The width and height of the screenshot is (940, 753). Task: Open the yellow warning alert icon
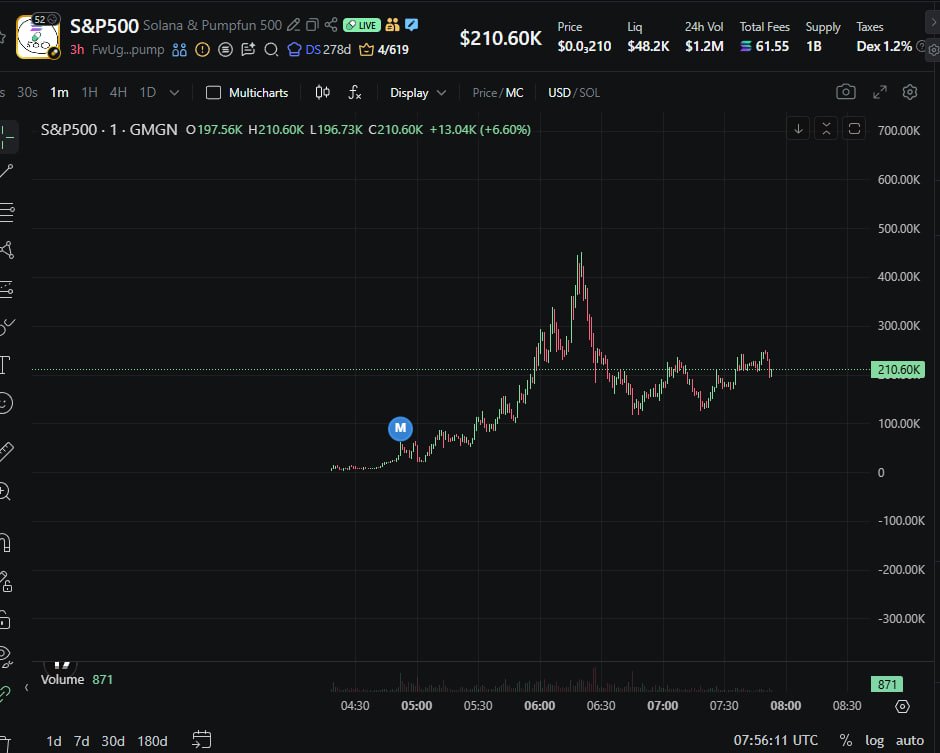point(203,50)
